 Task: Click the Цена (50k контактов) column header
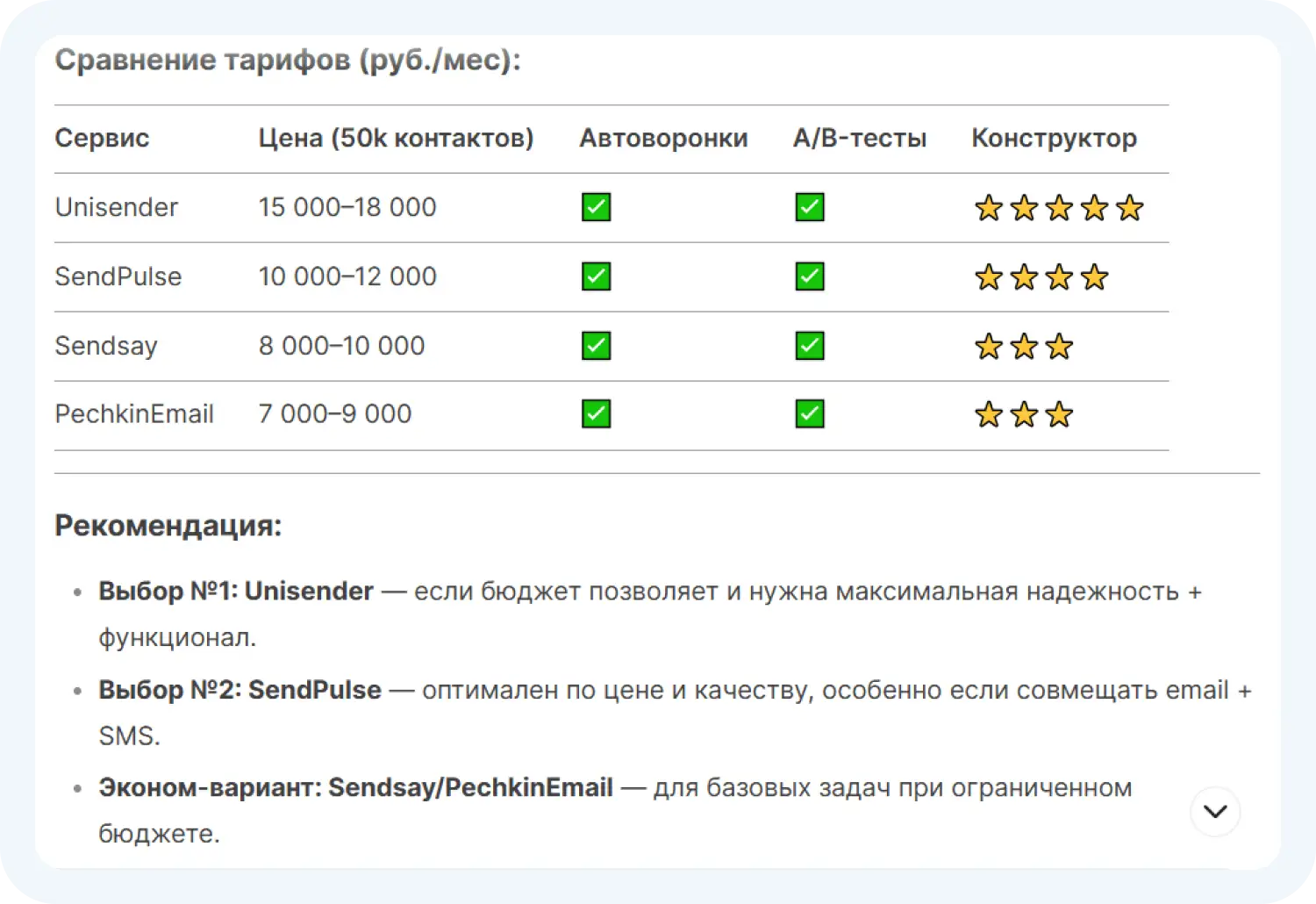coord(396,139)
